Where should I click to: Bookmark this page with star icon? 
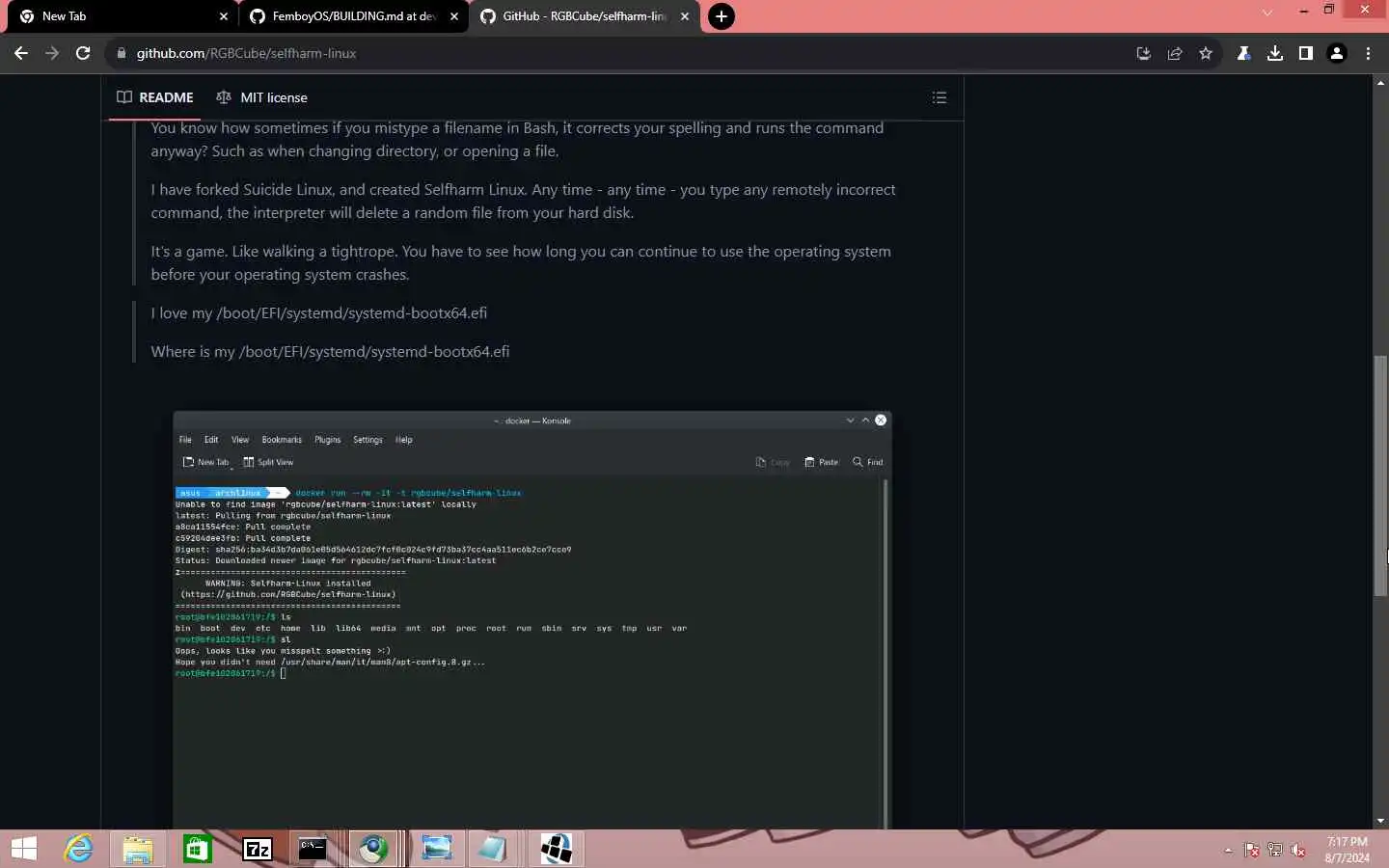click(x=1206, y=53)
